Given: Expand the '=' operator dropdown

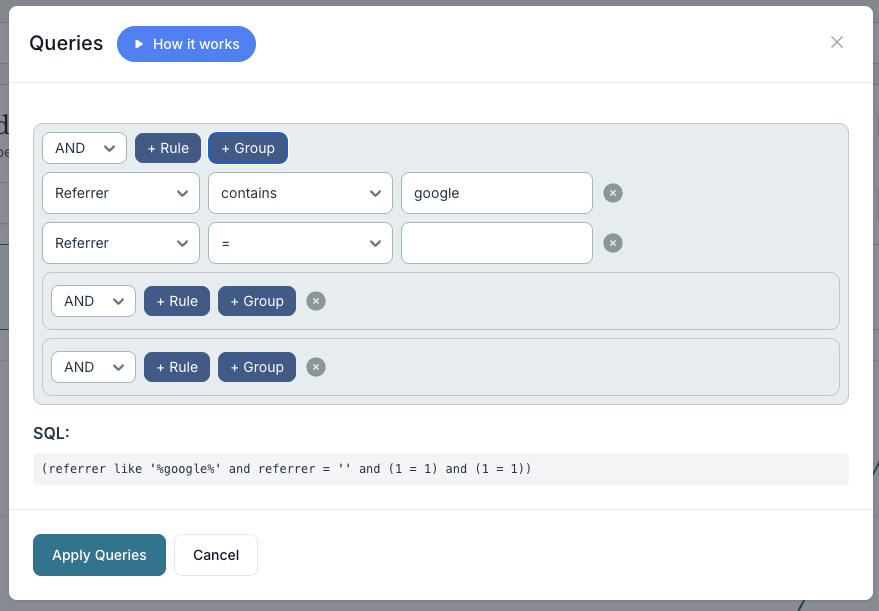Looking at the screenshot, I should click(300, 243).
